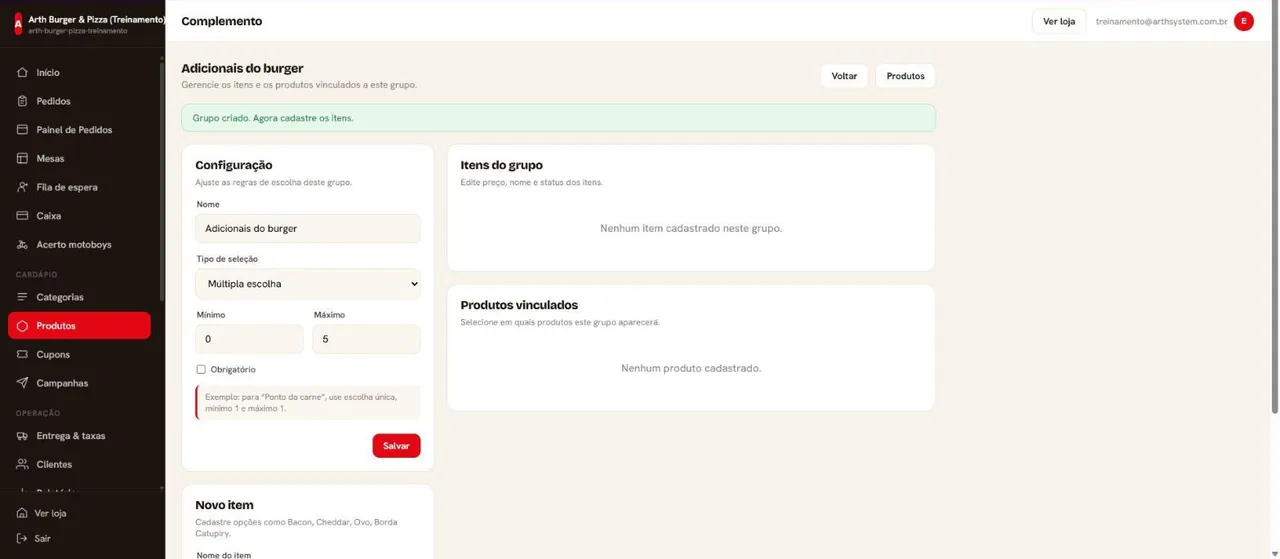Image resolution: width=1280 pixels, height=559 pixels.
Task: Open Início from the home icon
Action: point(22,73)
